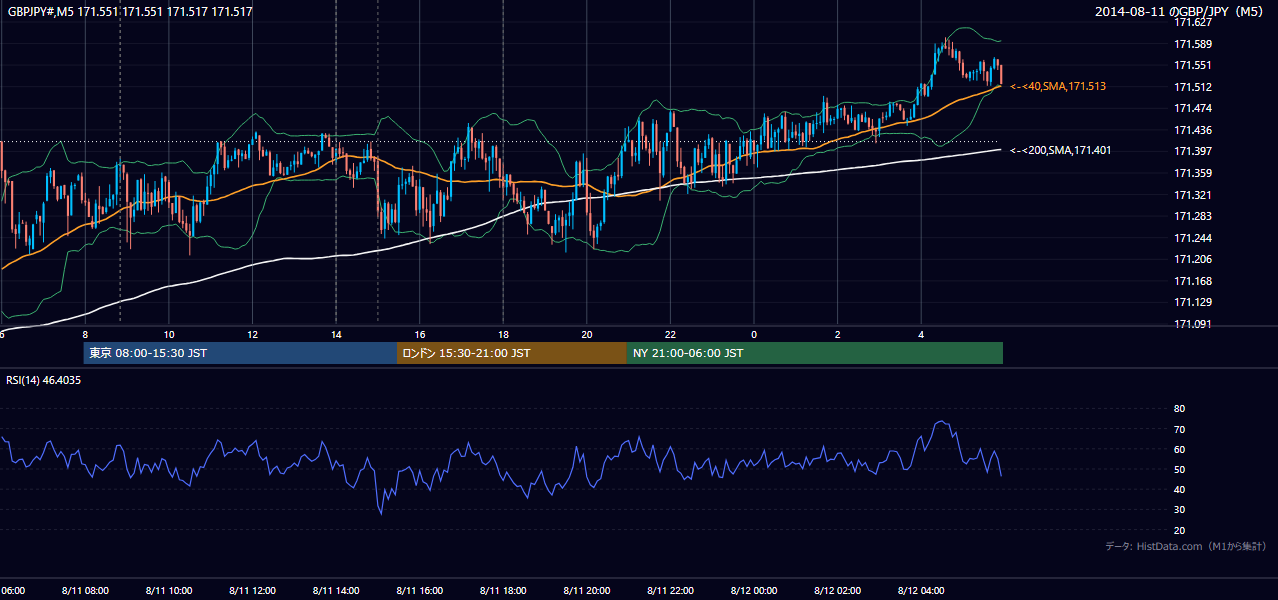Click price axis label 171.474
The image size is (1278, 600).
[x=1192, y=108]
